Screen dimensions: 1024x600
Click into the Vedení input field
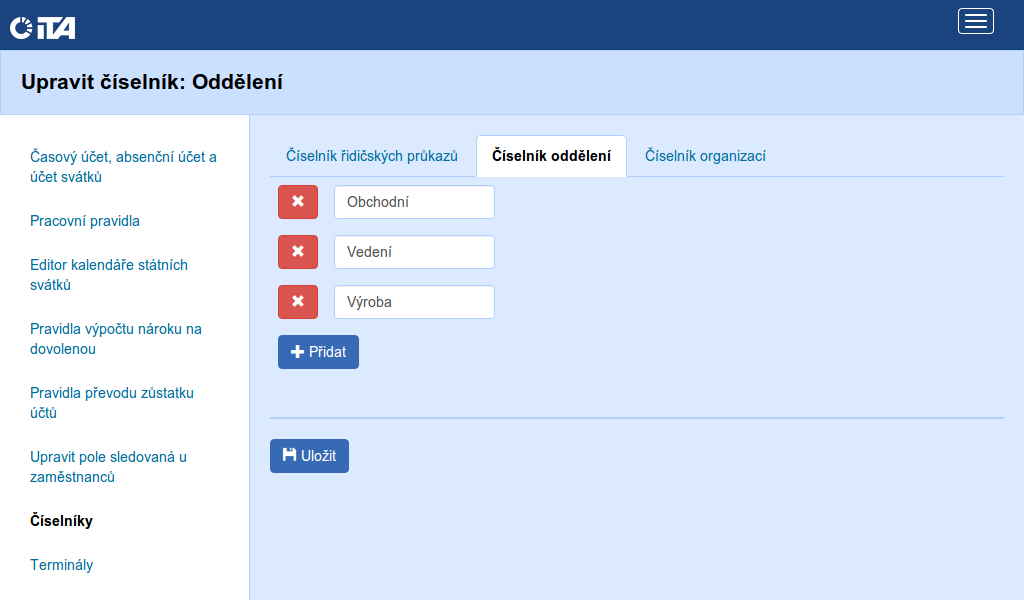coord(414,252)
